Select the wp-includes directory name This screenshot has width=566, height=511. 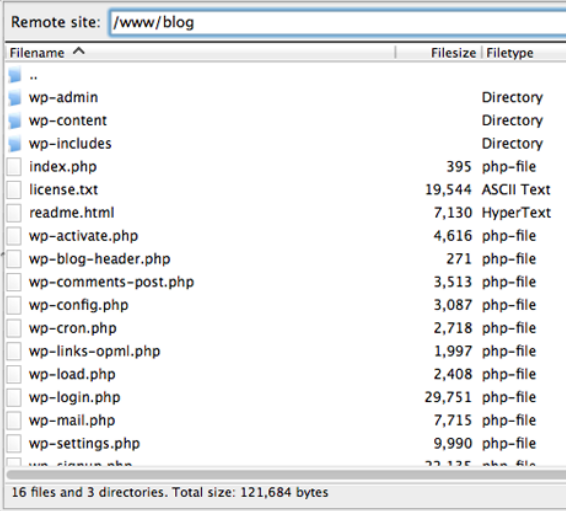[x=70, y=144]
